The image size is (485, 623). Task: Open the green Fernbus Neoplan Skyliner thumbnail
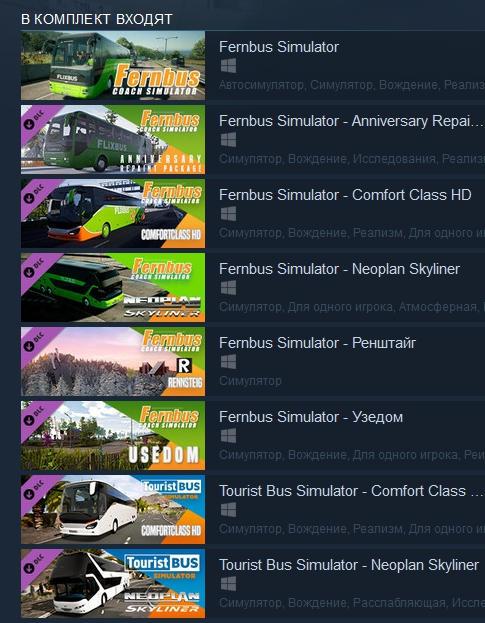click(113, 287)
